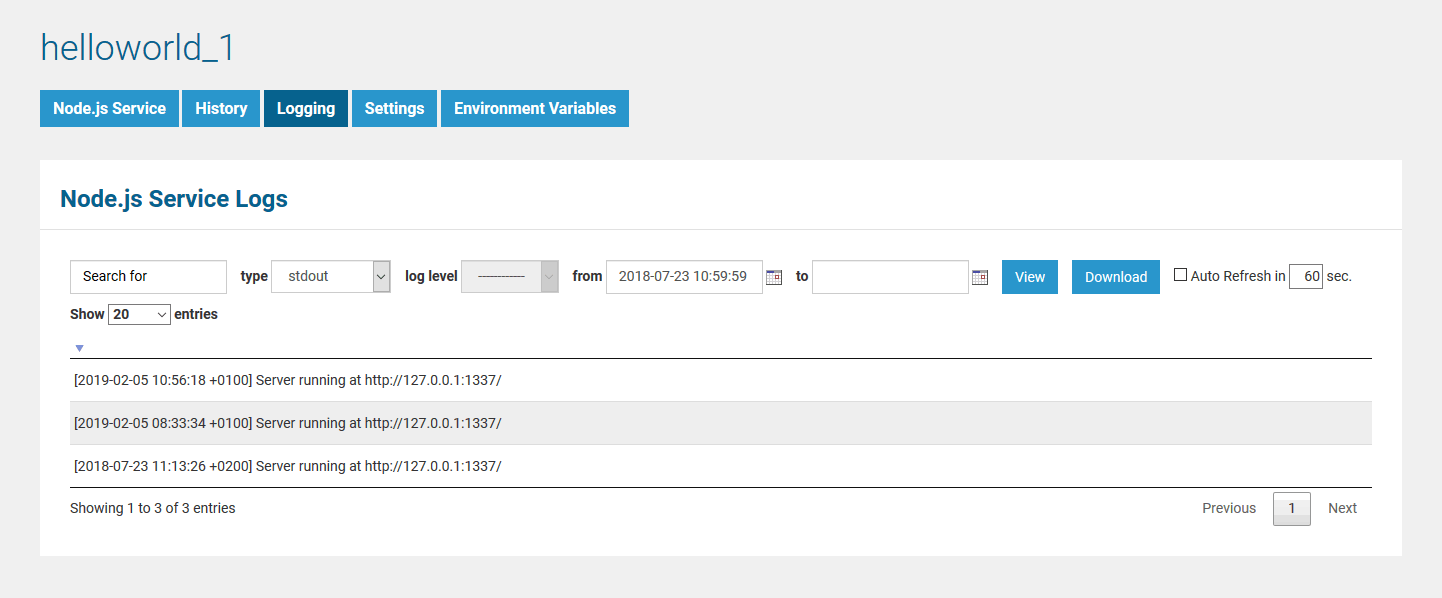Screen dimensions: 1442x598
Task: Enable Auto Refresh of the logs
Action: (x=1180, y=273)
